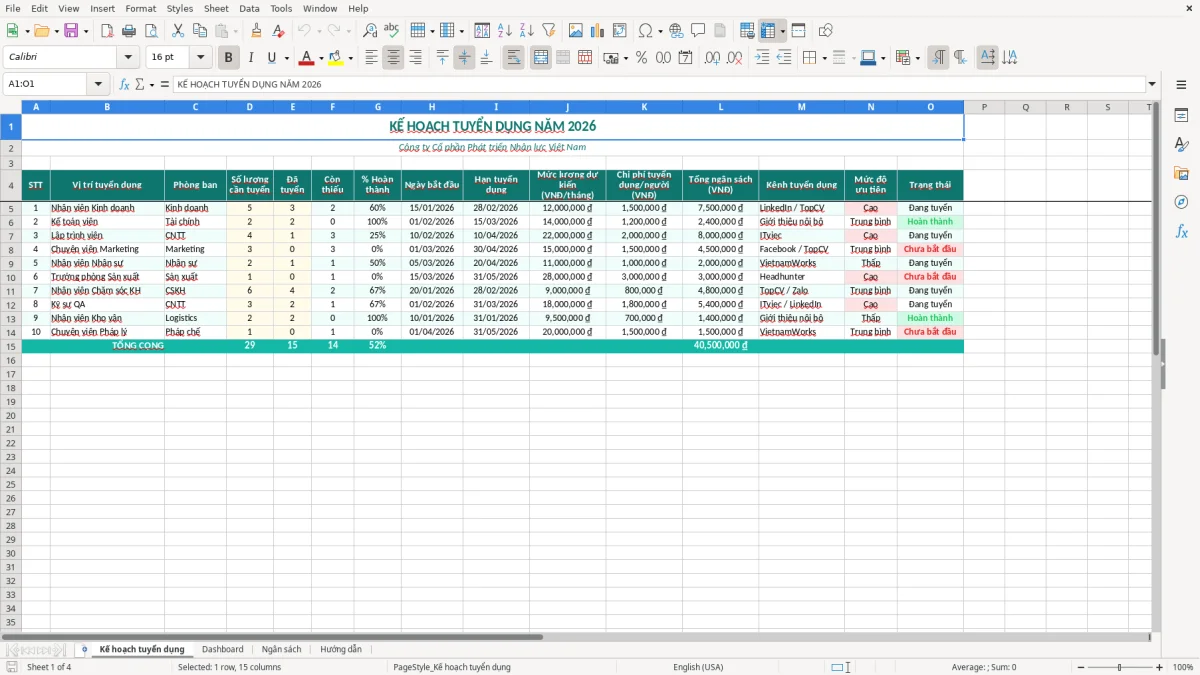Toggle Freeze Rows and Columns
Image resolution: width=1200 pixels, height=675 pixels.
tap(768, 31)
